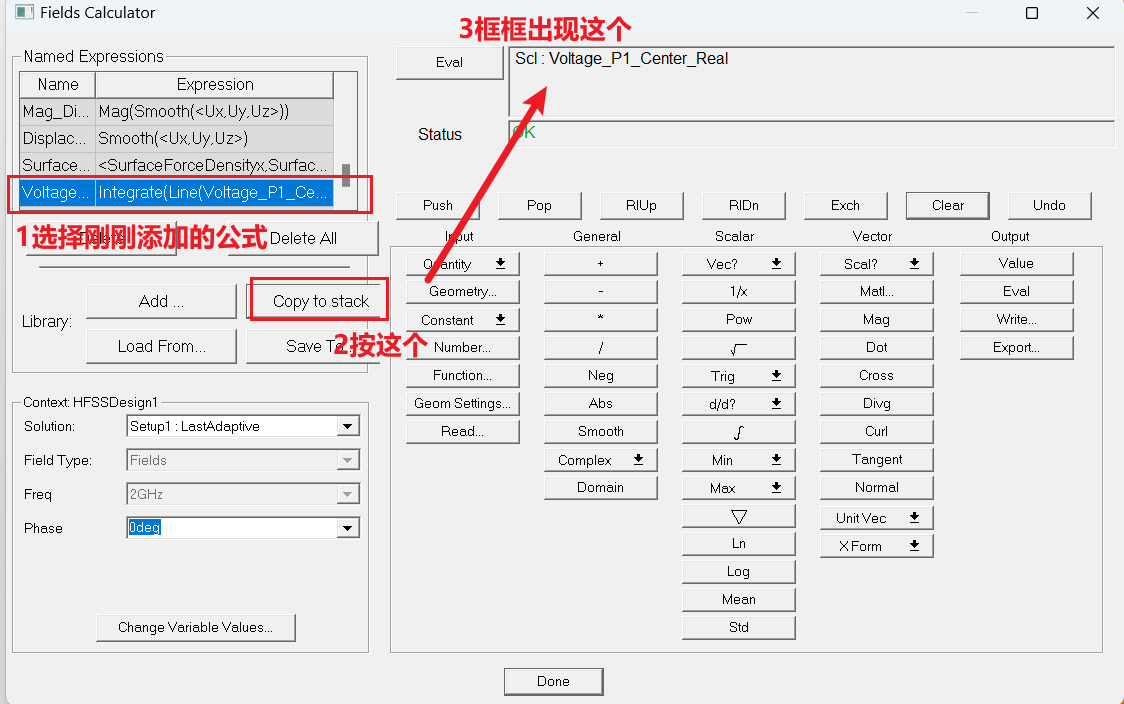Viewport: 1124px width, 704px height.
Task: Click the Pop stack button
Action: 539,205
